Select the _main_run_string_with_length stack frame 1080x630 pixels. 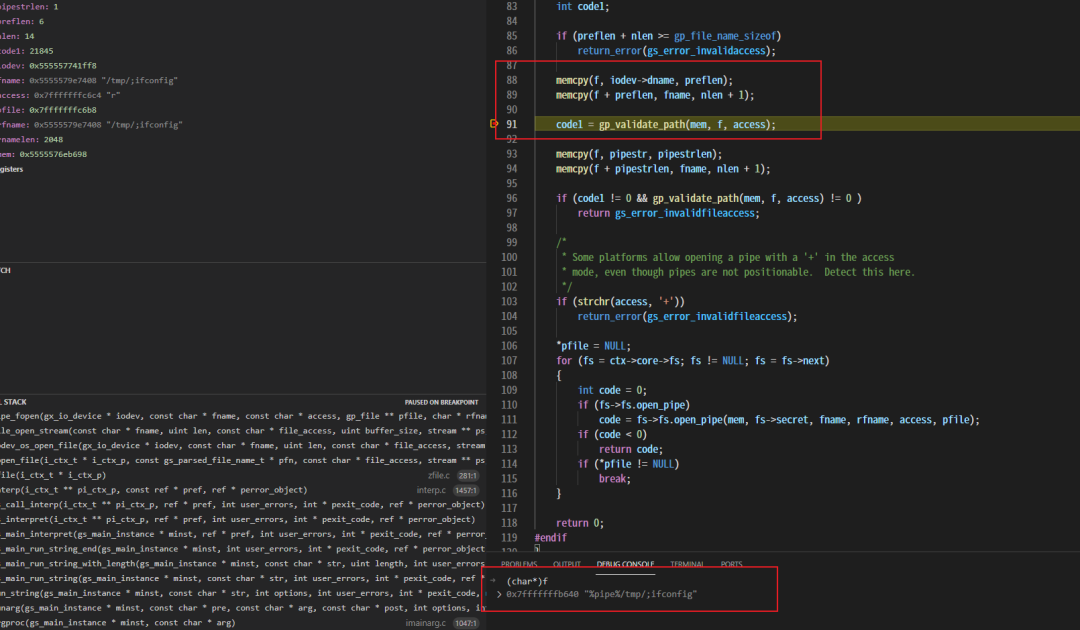(243, 564)
